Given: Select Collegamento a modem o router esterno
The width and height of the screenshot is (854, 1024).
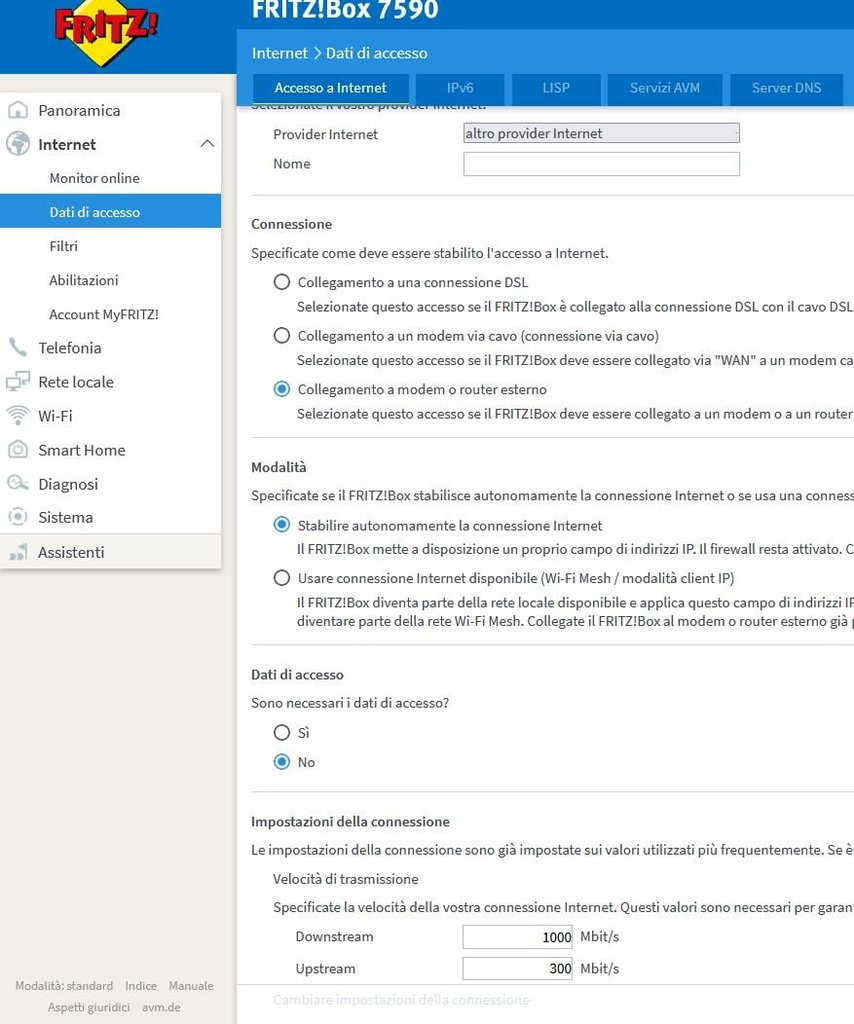Looking at the screenshot, I should coord(281,389).
